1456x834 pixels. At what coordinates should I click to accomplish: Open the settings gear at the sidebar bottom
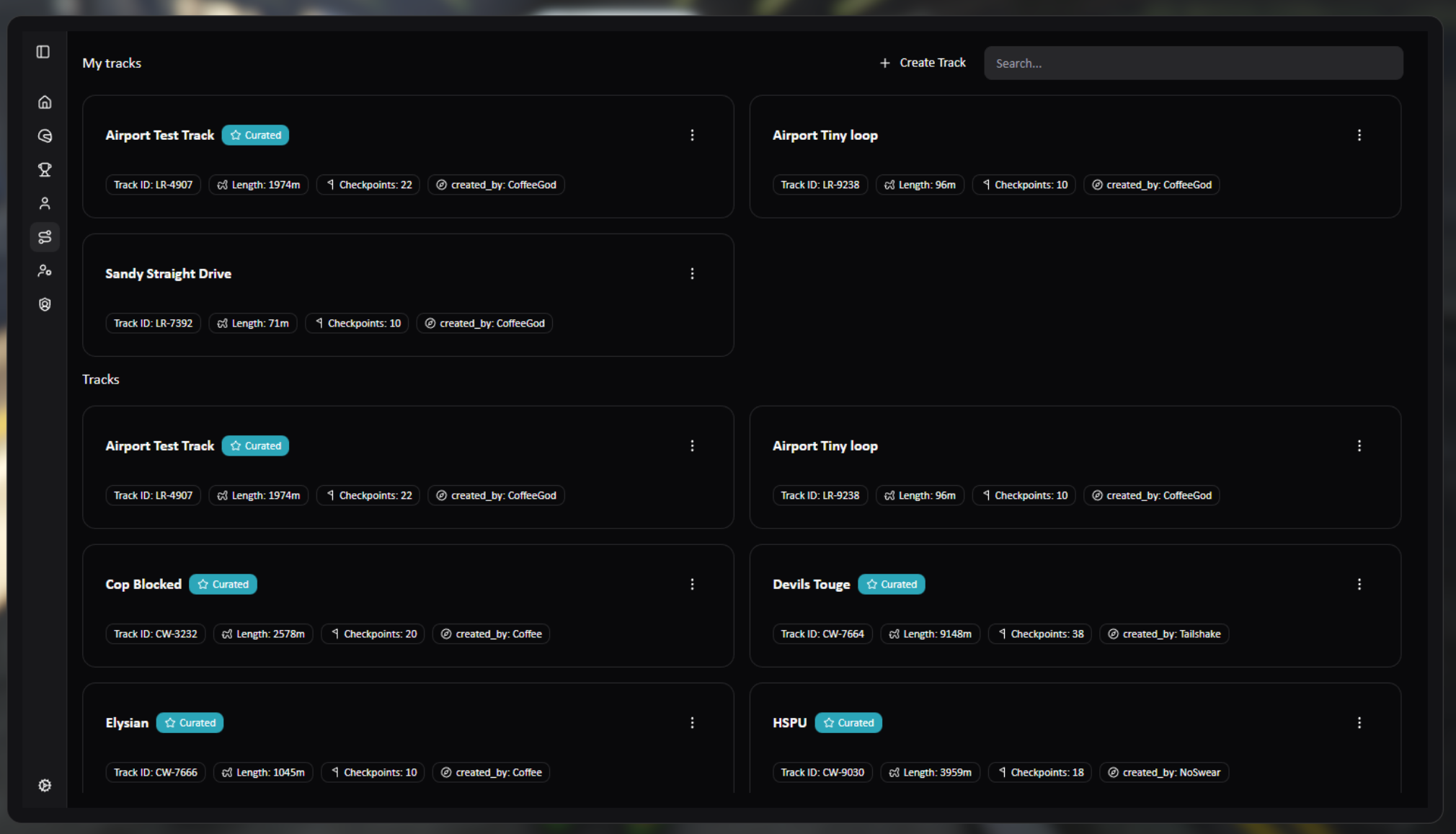(45, 785)
